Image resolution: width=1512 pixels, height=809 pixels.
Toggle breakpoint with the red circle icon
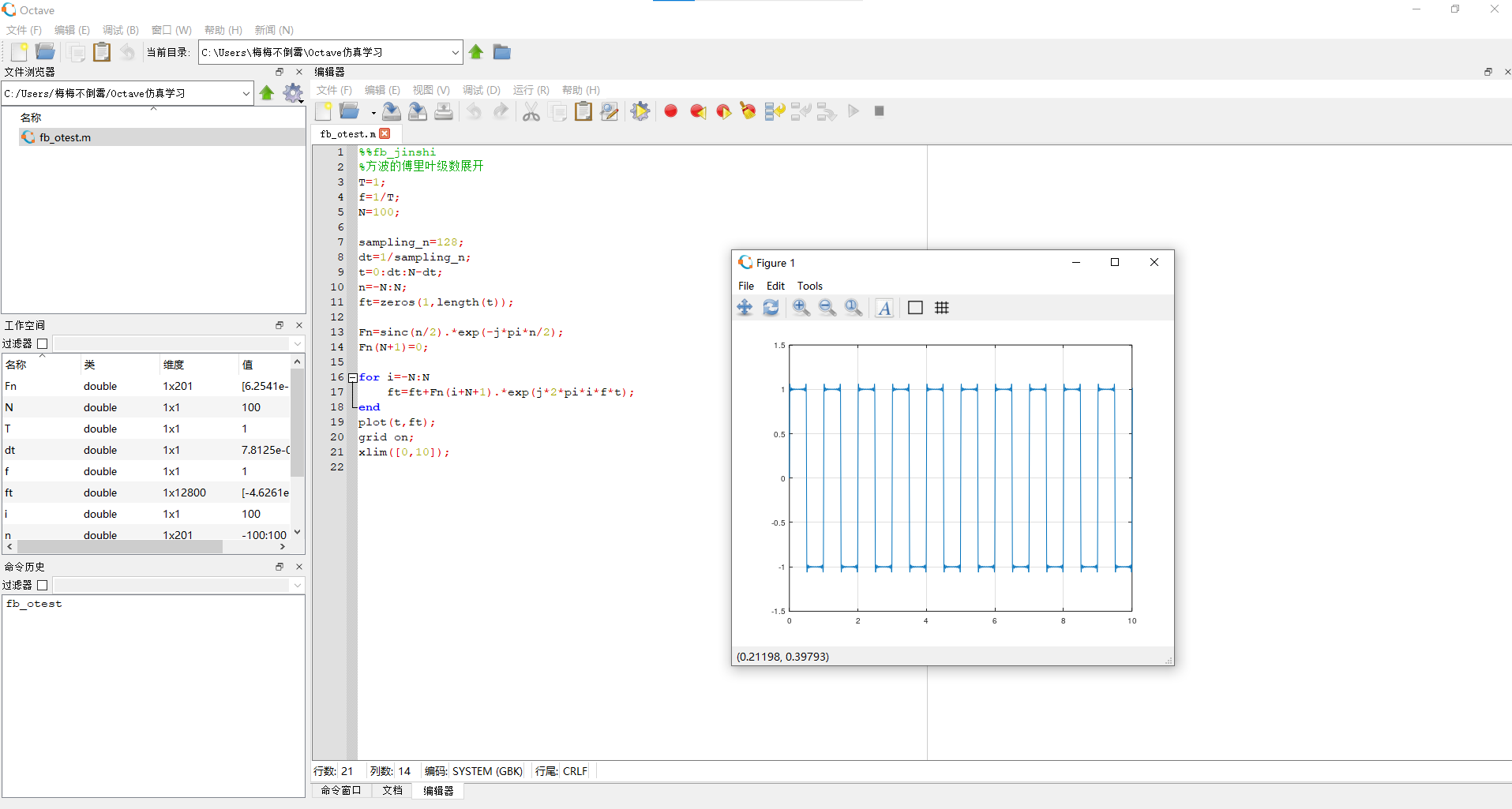pos(670,111)
